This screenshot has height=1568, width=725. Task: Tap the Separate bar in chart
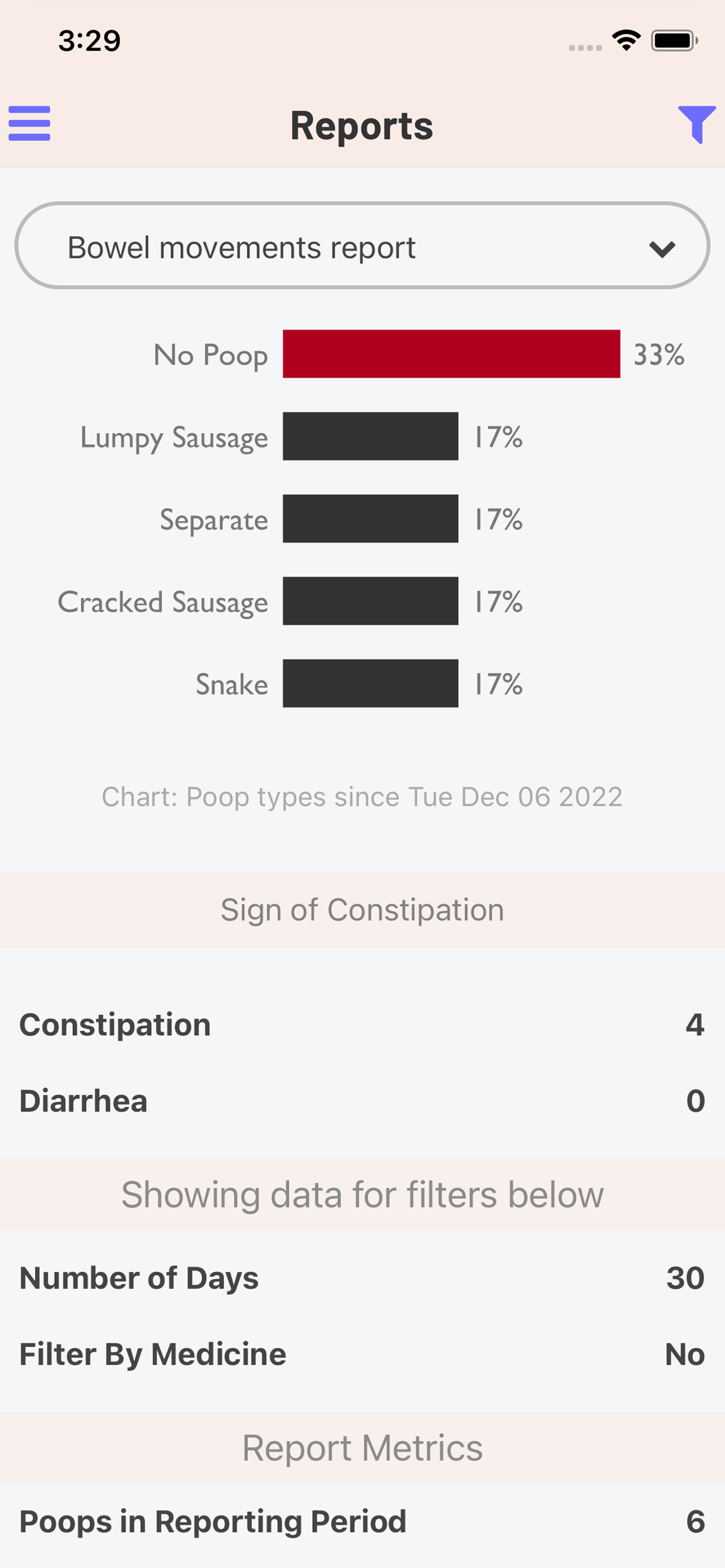pos(371,519)
